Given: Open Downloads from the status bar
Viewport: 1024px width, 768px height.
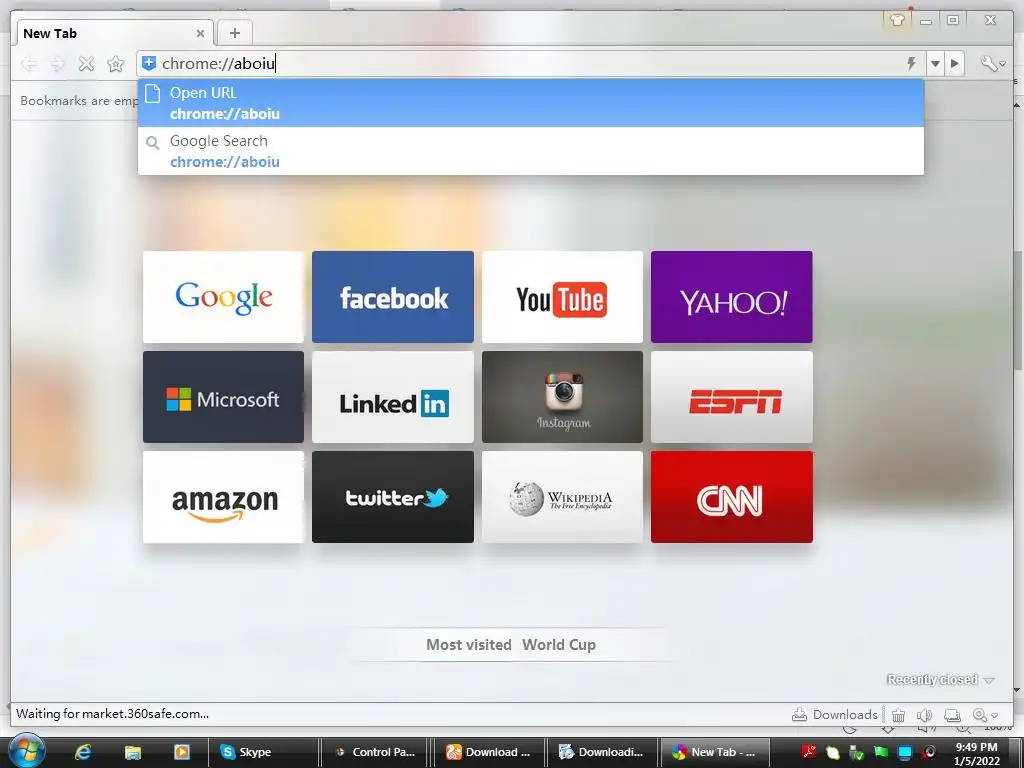Looking at the screenshot, I should coord(835,714).
